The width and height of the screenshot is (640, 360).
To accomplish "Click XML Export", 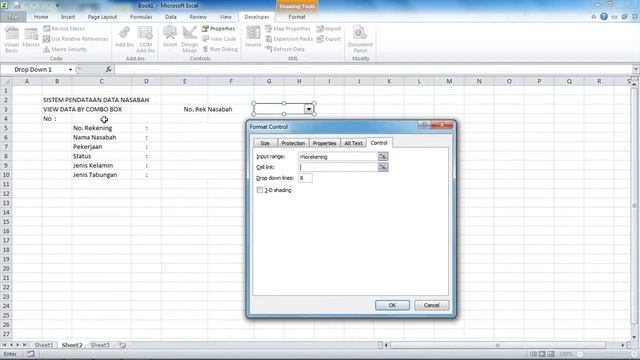I will [329, 39].
